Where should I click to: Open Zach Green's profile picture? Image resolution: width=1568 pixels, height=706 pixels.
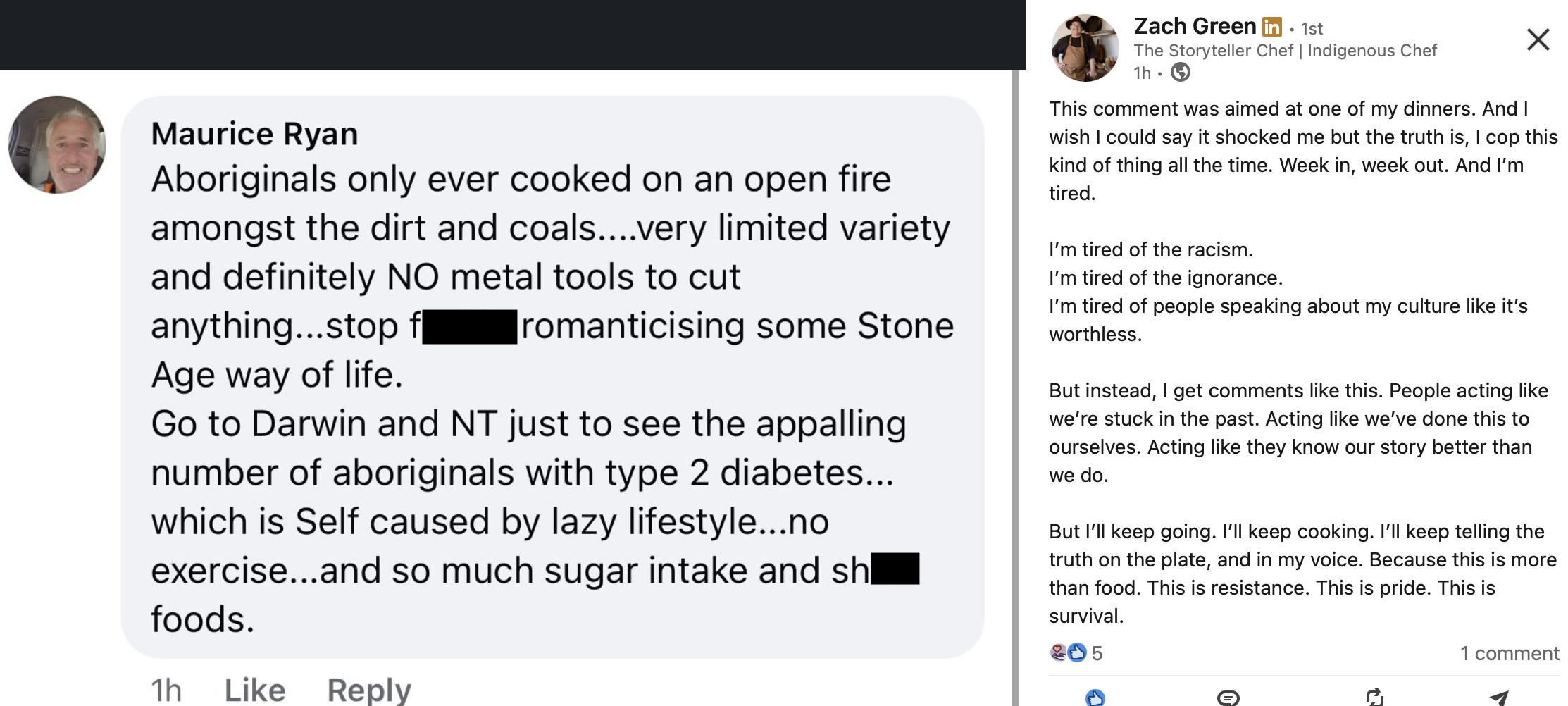coord(1085,48)
